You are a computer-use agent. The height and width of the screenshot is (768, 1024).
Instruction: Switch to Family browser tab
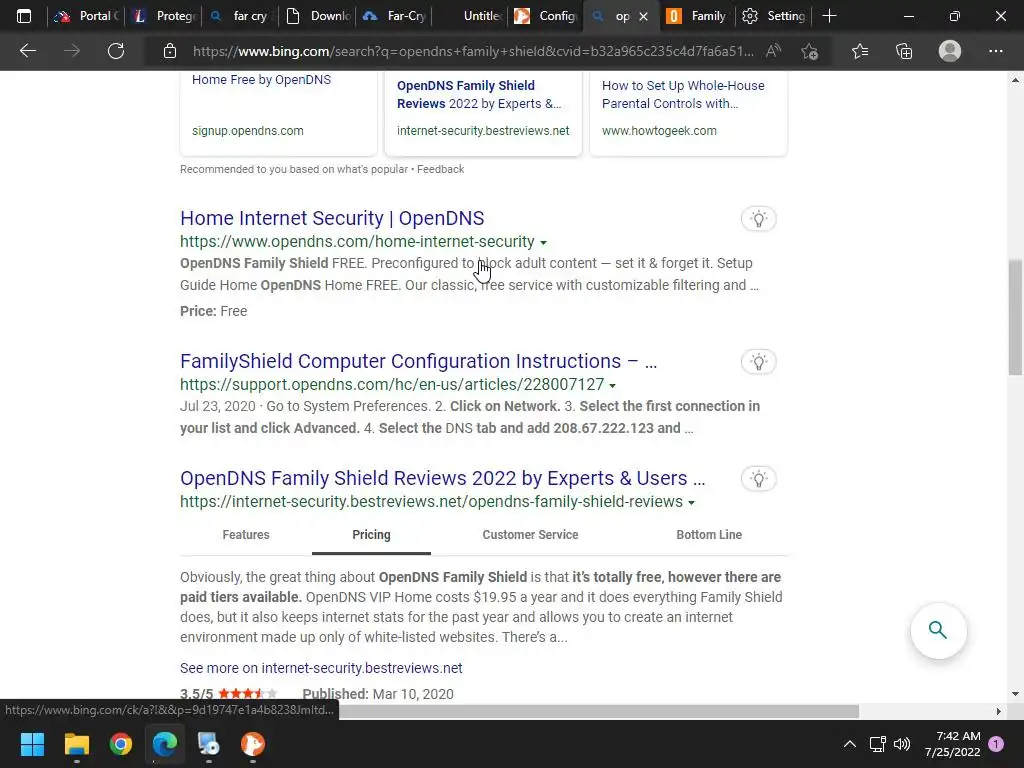pos(696,16)
